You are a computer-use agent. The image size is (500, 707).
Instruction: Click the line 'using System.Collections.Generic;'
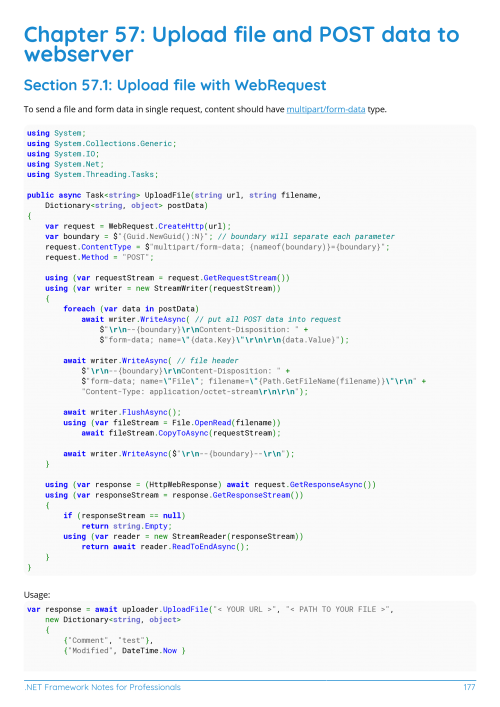point(101,144)
